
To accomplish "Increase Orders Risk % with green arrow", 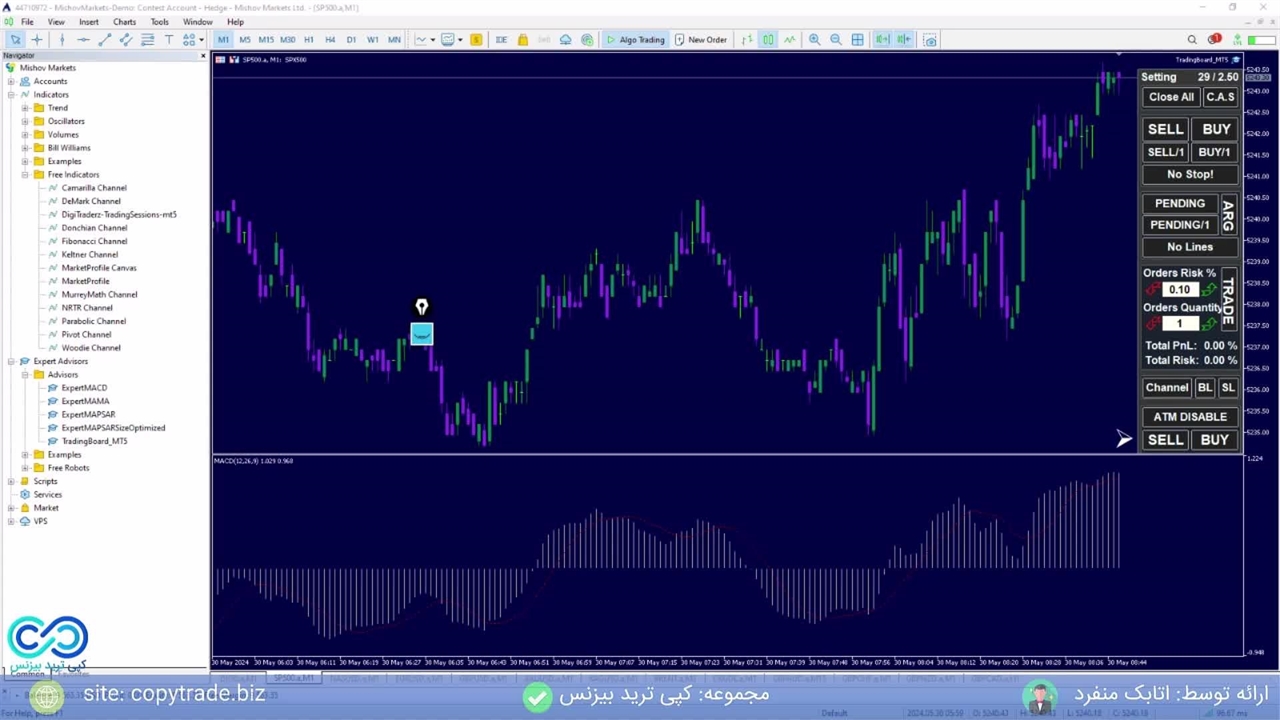I will coord(1210,290).
